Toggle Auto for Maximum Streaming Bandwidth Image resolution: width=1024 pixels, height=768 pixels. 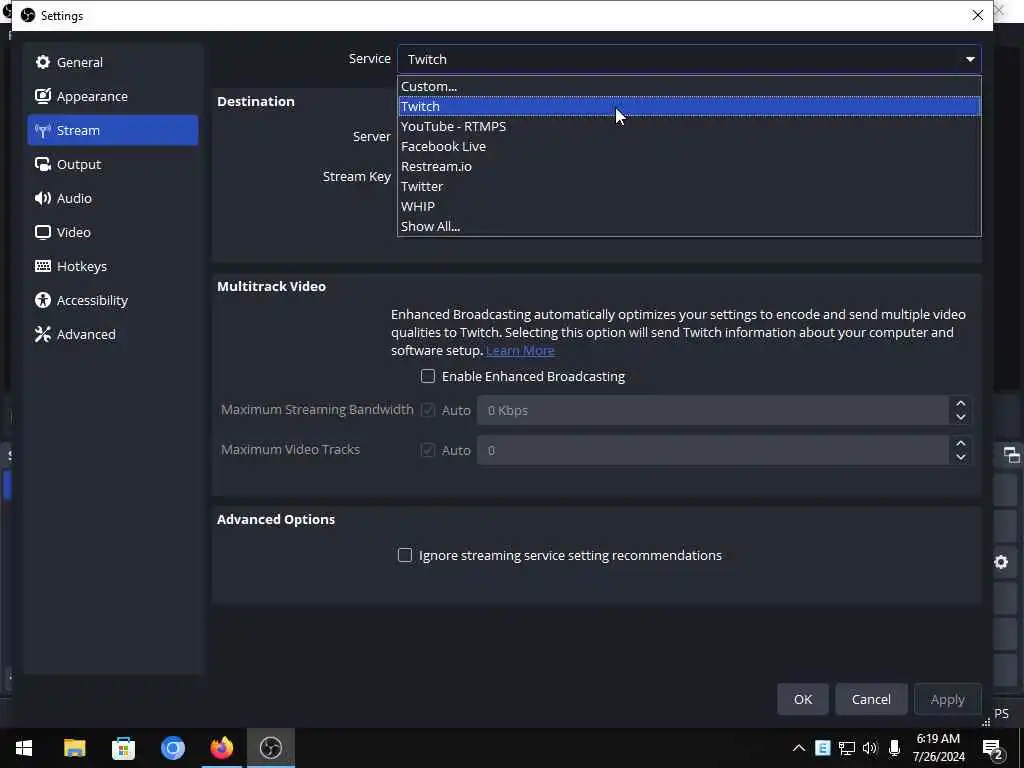click(428, 410)
